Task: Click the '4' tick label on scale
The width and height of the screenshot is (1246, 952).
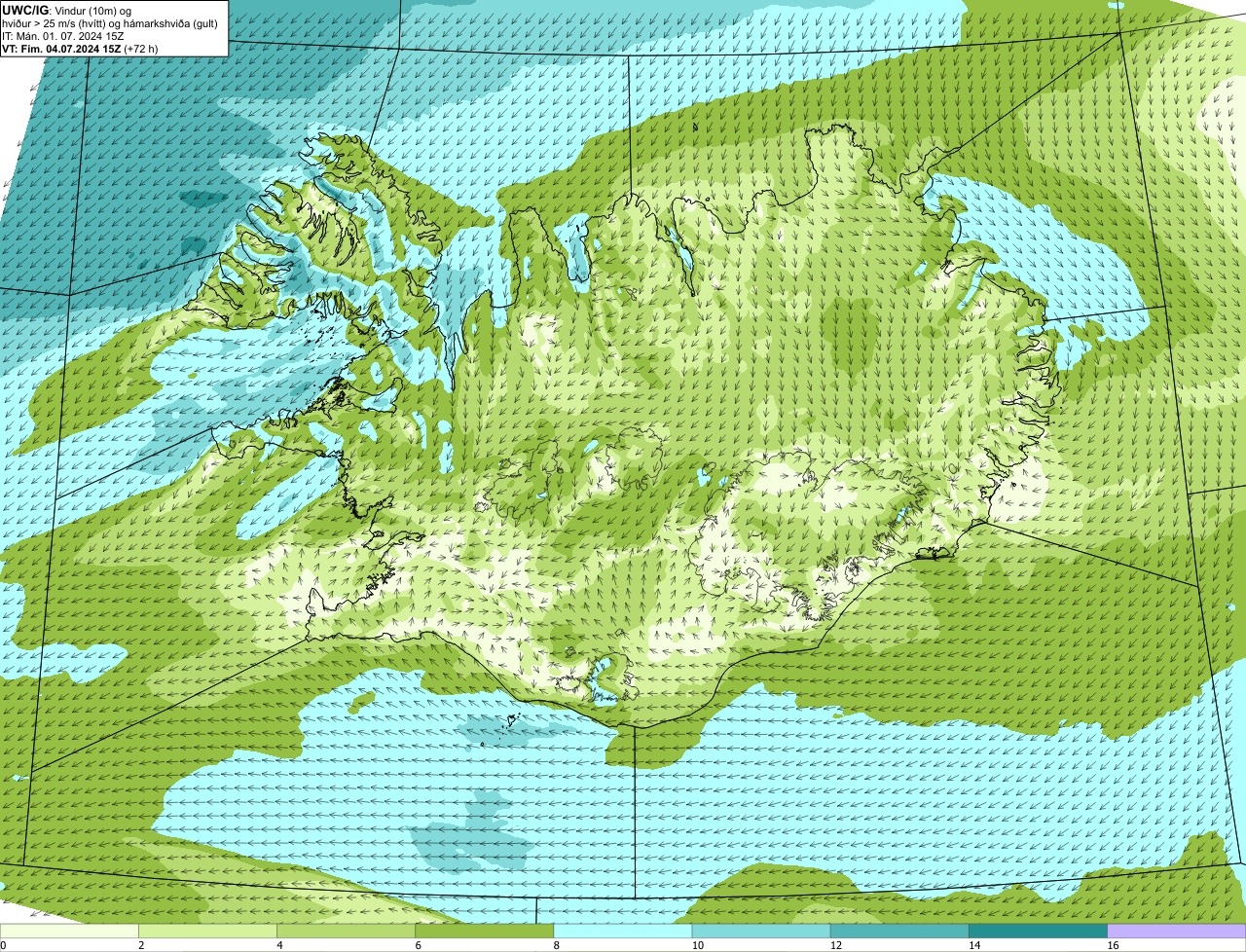Action: tap(279, 945)
